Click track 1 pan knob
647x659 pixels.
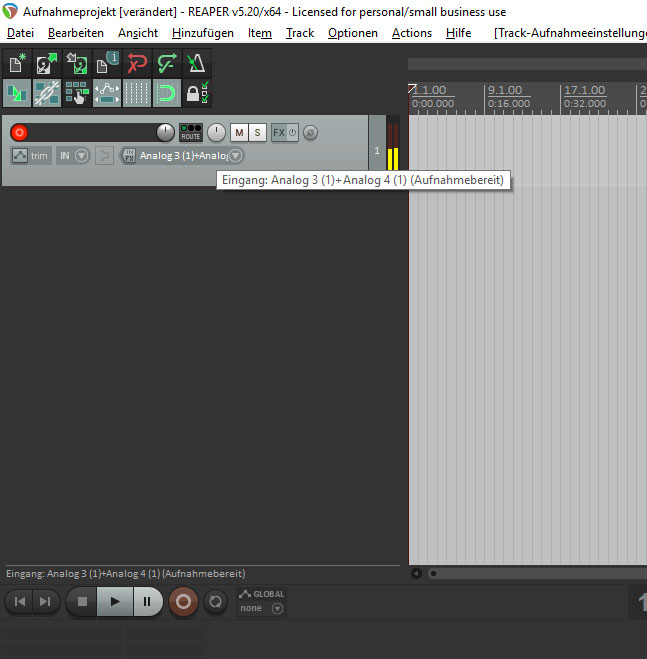point(217,132)
